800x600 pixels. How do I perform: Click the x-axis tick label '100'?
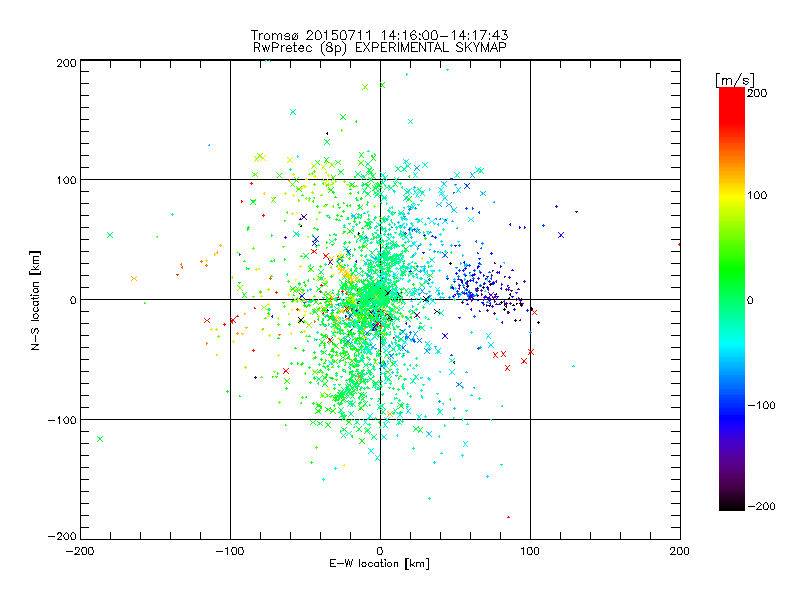[530, 552]
